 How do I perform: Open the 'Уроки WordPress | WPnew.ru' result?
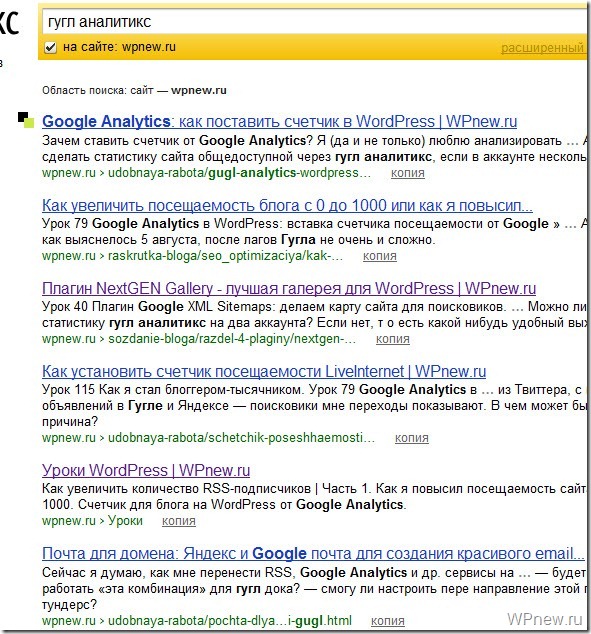[146, 470]
